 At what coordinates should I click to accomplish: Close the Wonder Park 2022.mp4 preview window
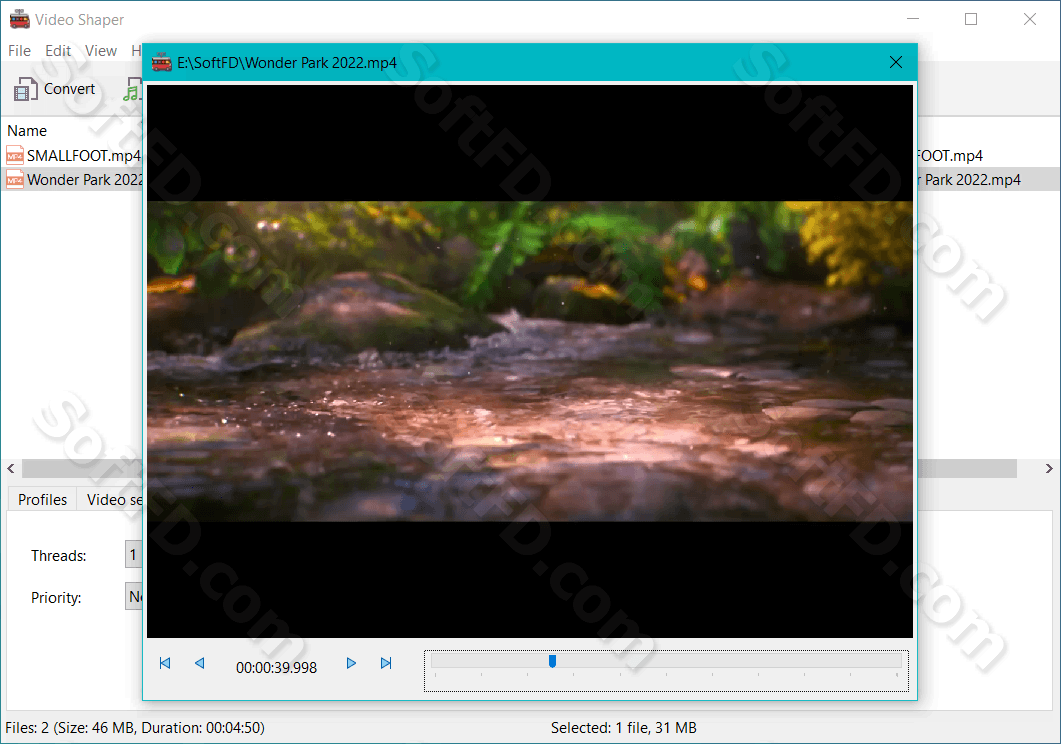896,62
